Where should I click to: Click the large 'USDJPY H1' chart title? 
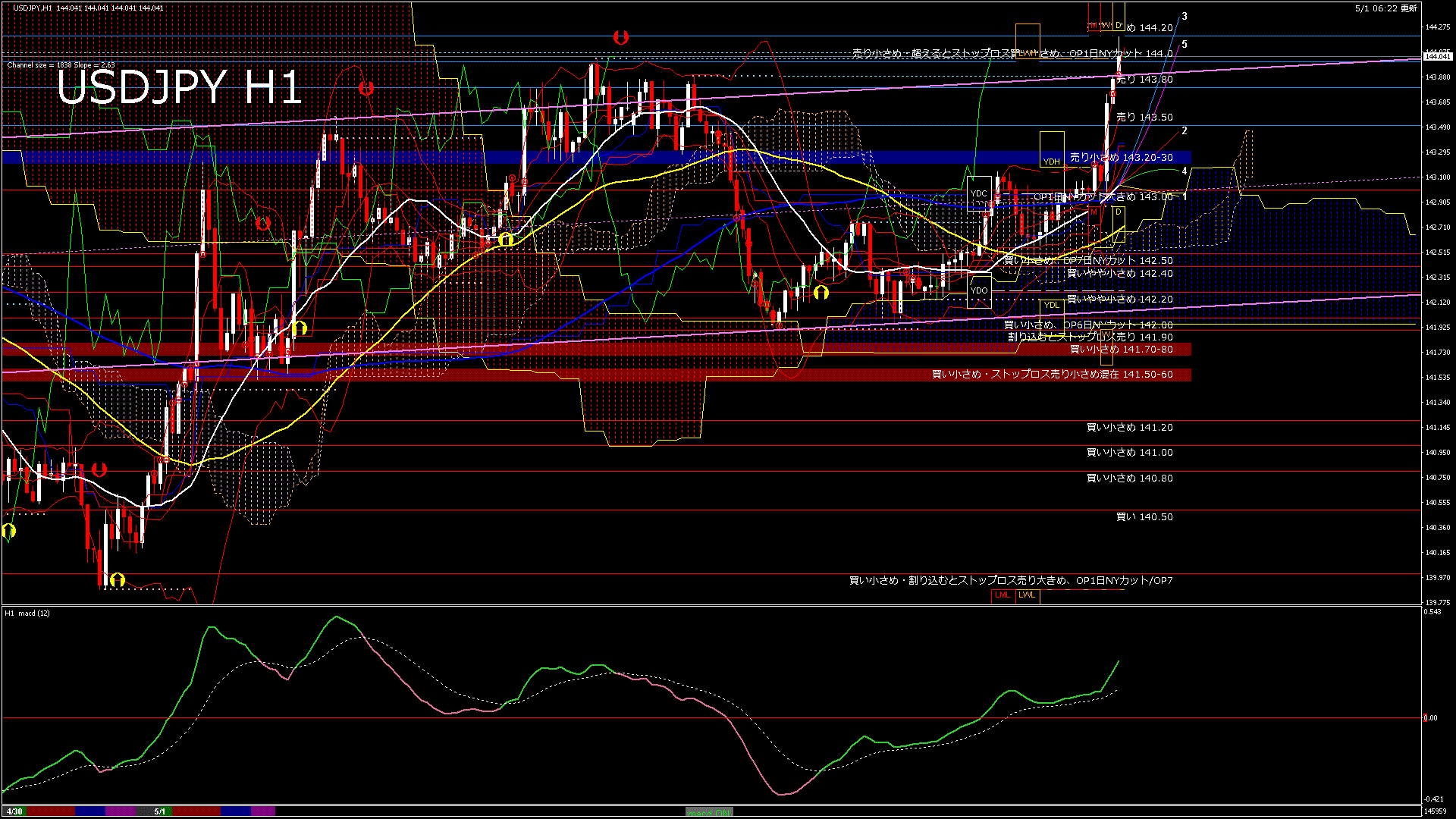[180, 86]
